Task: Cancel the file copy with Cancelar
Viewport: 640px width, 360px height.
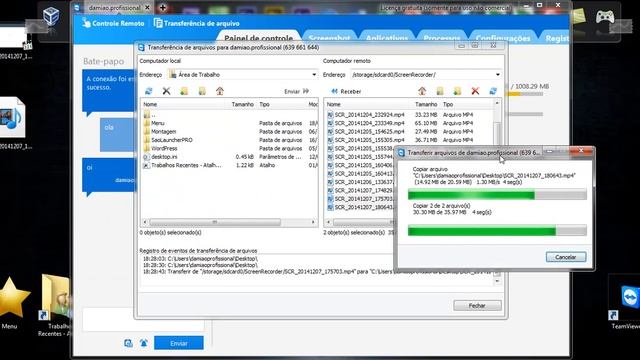Action: pos(566,257)
